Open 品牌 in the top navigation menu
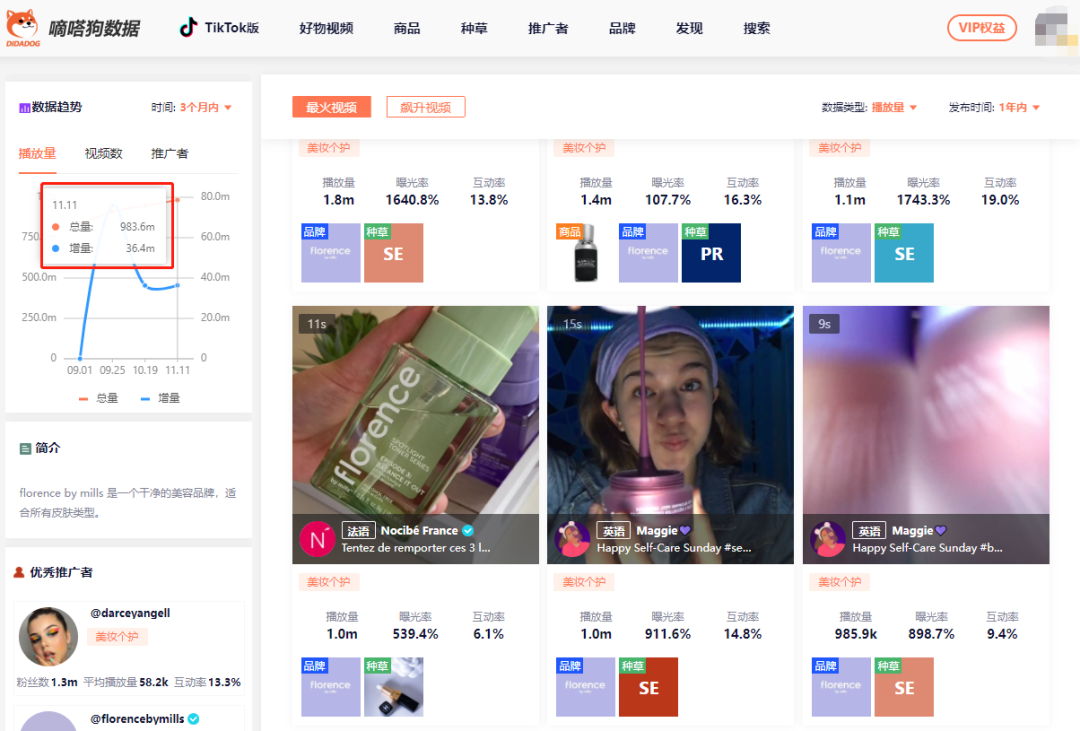 click(622, 28)
